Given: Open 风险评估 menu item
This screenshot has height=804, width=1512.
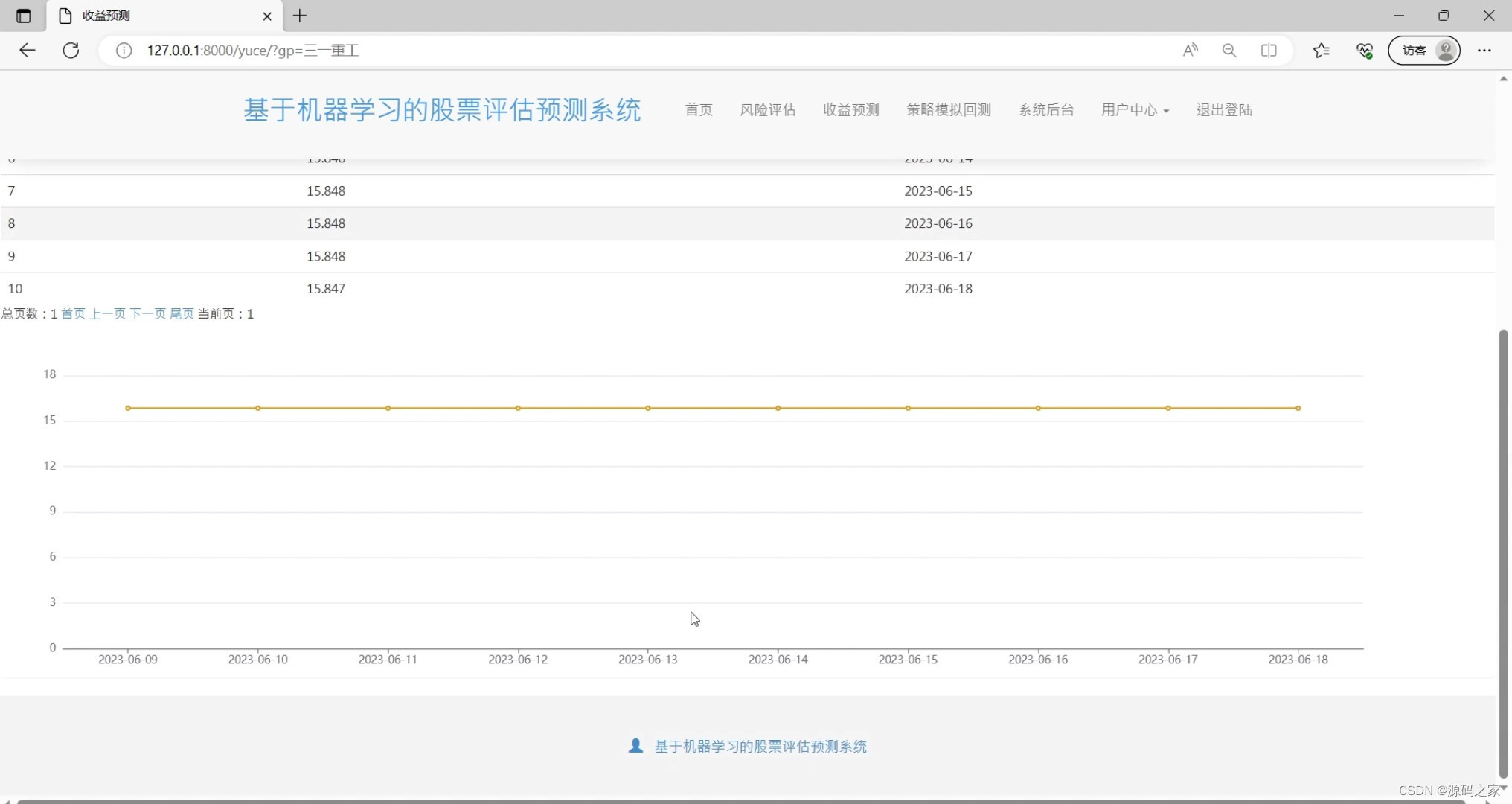Looking at the screenshot, I should pyautogui.click(x=768, y=110).
